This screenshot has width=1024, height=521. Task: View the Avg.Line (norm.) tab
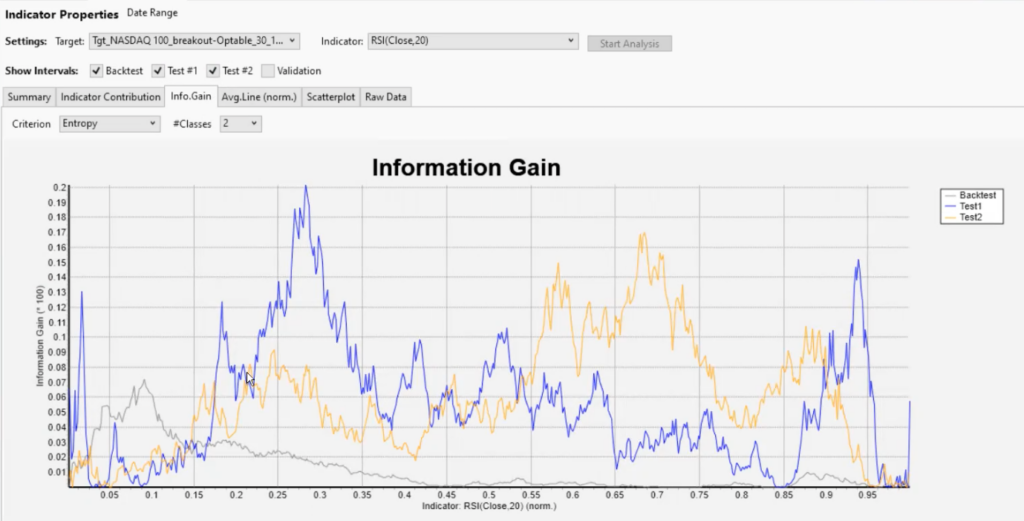(x=258, y=97)
